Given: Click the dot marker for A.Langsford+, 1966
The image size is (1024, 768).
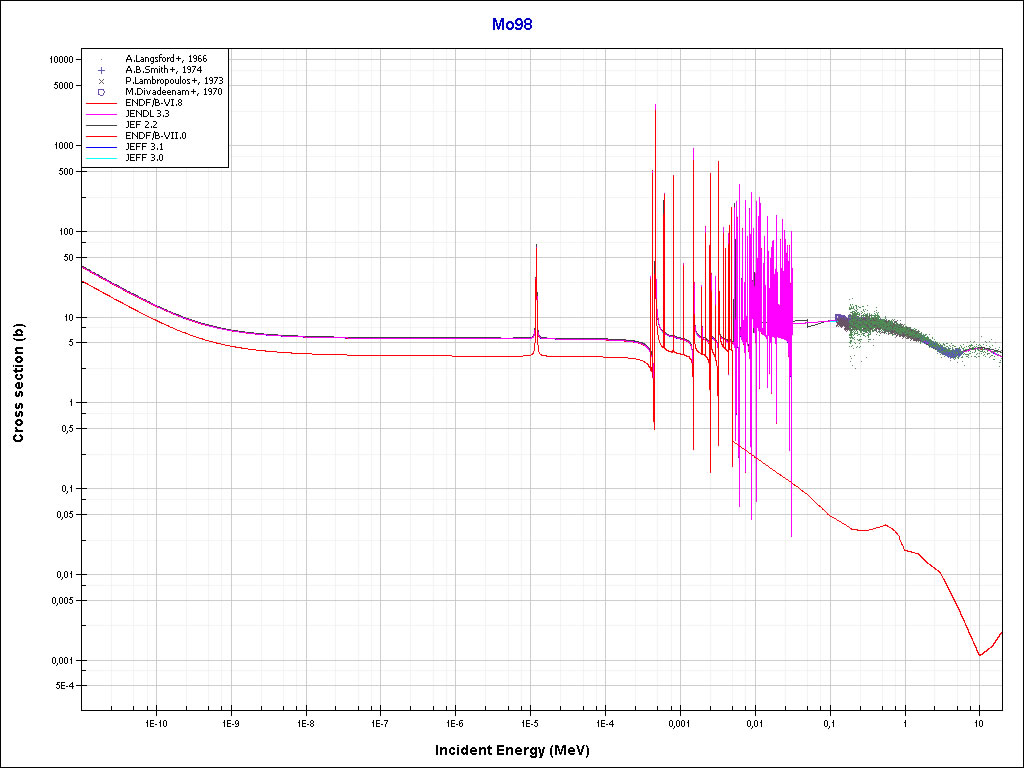Looking at the screenshot, I should pos(102,59).
